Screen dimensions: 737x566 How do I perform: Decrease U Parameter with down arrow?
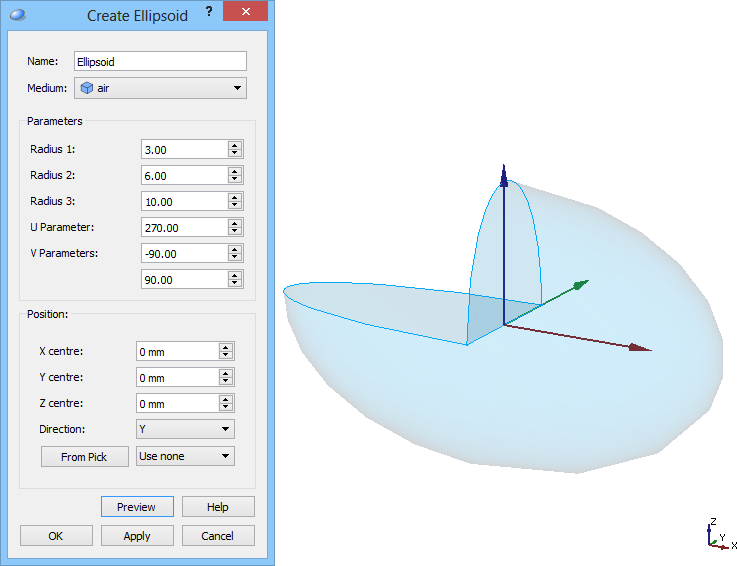235,232
